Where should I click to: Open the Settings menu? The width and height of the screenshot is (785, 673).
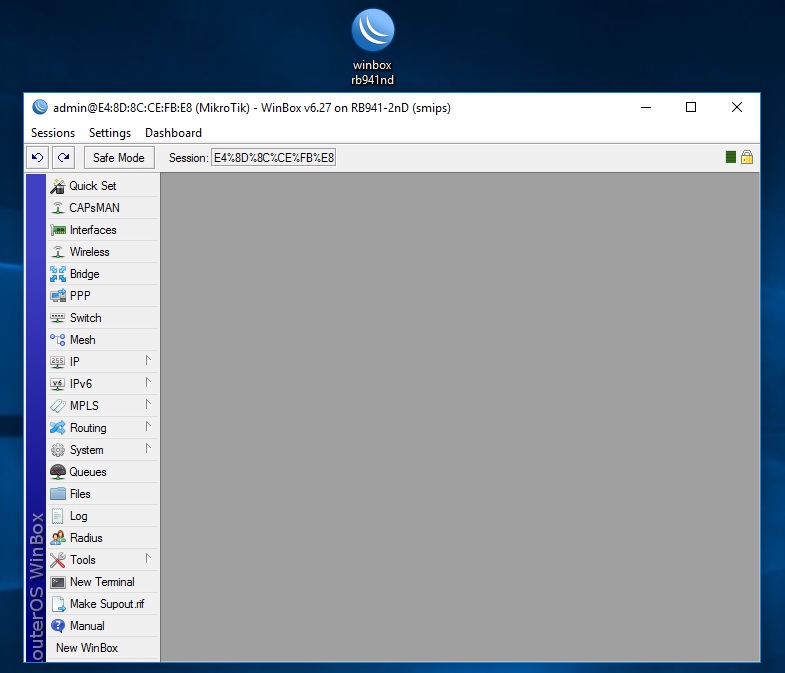pos(110,133)
